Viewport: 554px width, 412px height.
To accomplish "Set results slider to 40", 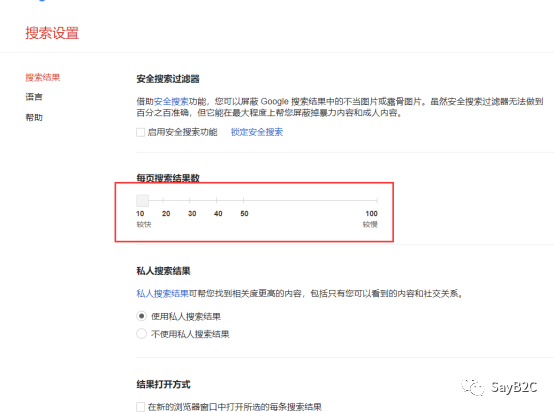I will [x=216, y=200].
